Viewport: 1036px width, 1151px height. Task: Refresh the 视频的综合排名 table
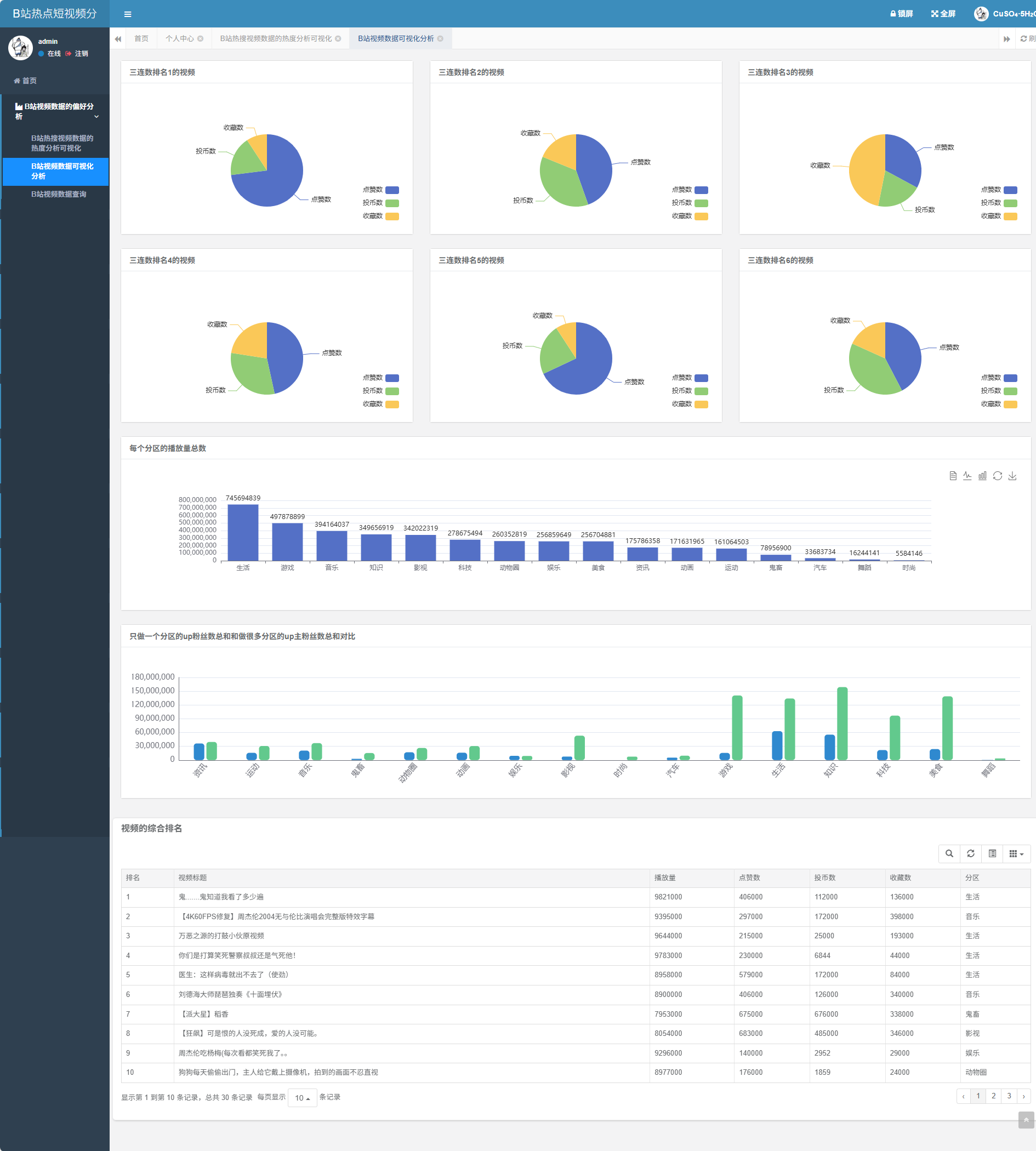pyautogui.click(x=971, y=853)
